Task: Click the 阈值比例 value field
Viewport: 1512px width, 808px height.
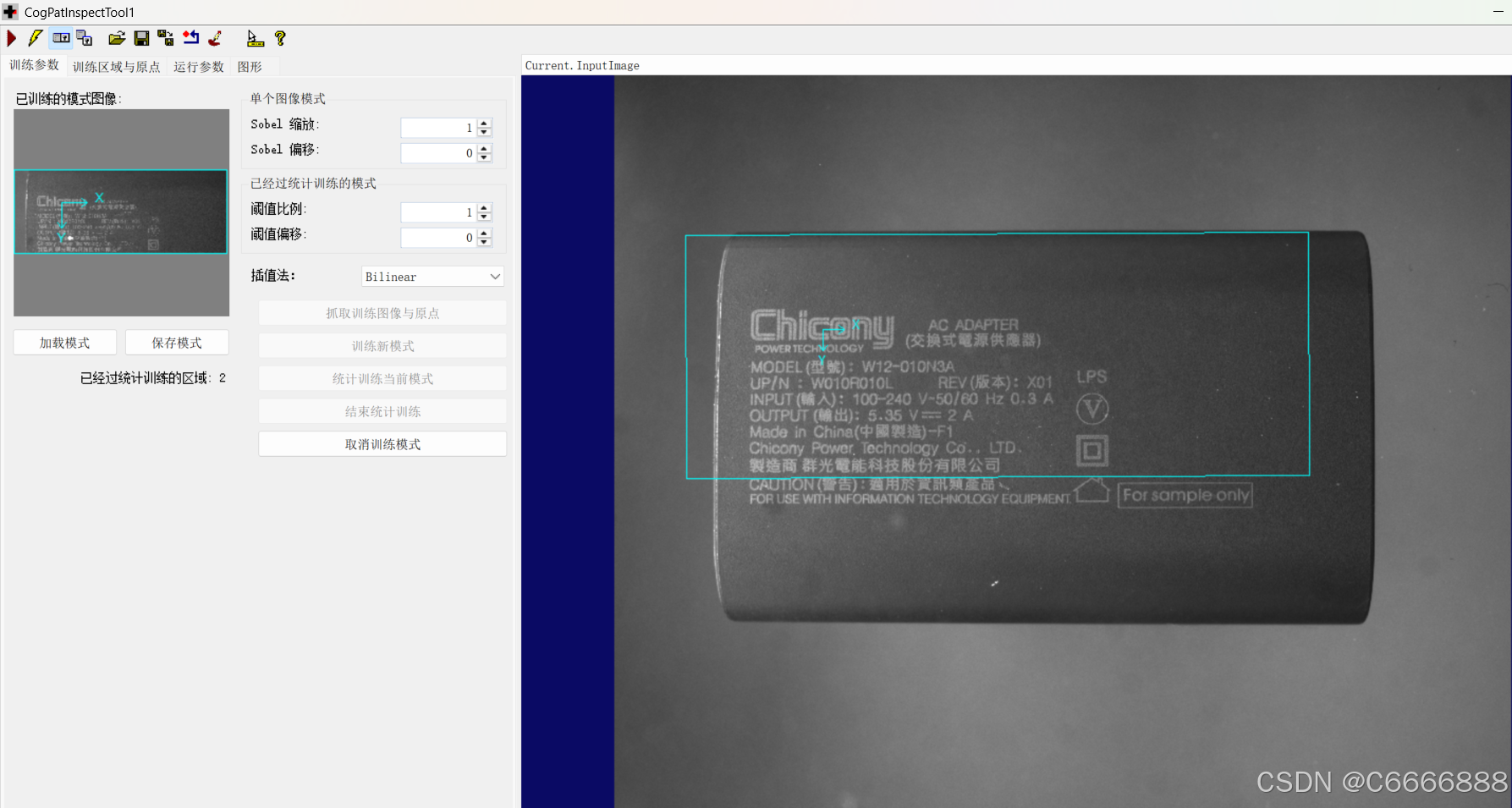Action: (438, 212)
